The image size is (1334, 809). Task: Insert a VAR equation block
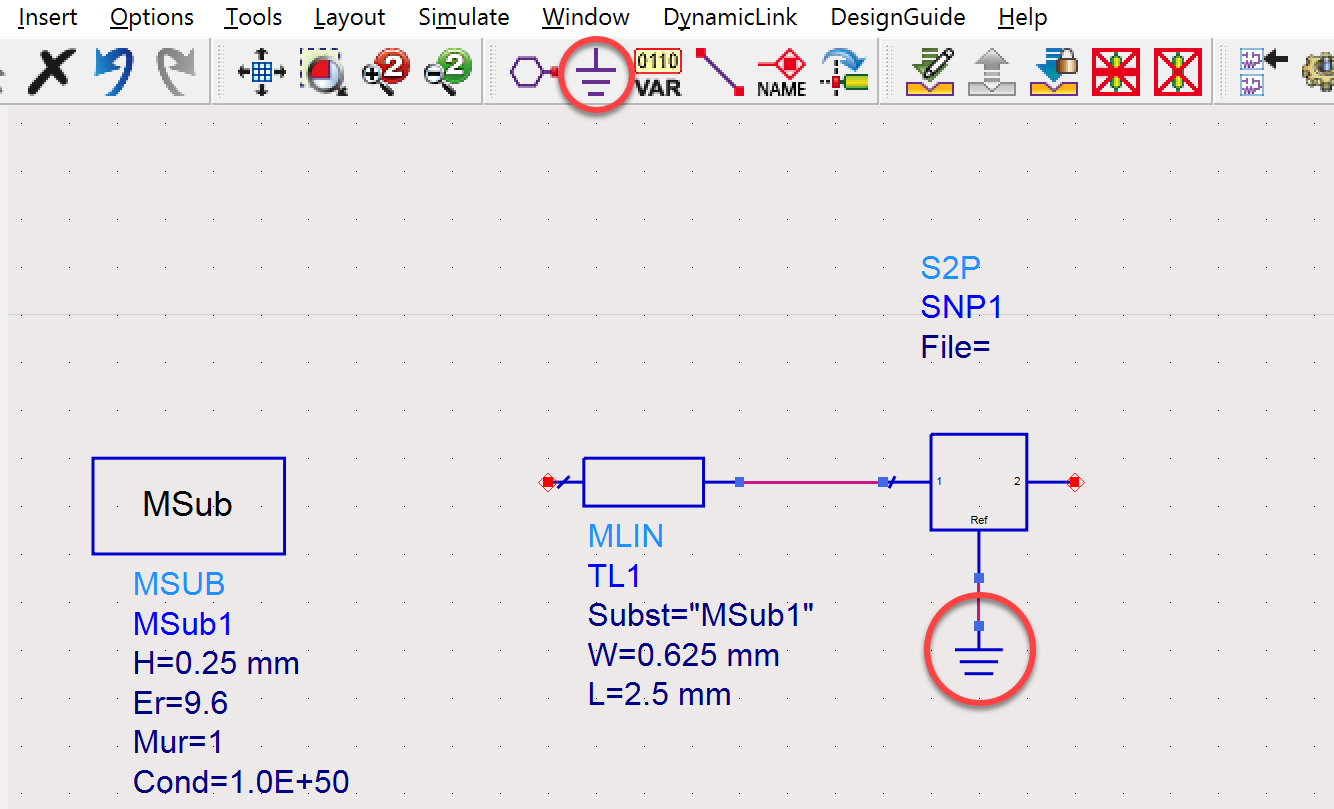point(658,72)
